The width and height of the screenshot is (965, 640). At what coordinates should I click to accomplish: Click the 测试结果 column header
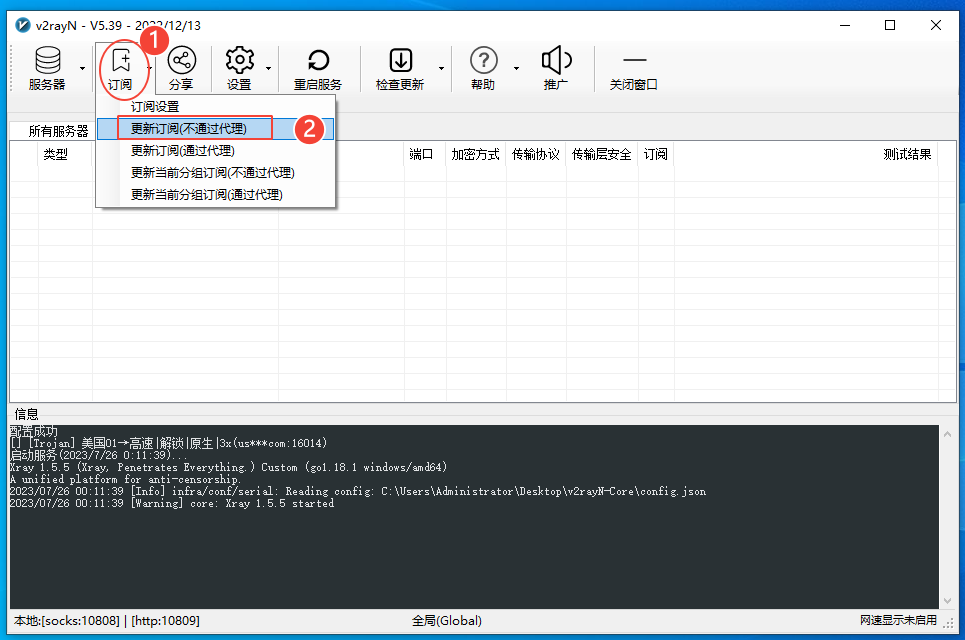pos(908,154)
